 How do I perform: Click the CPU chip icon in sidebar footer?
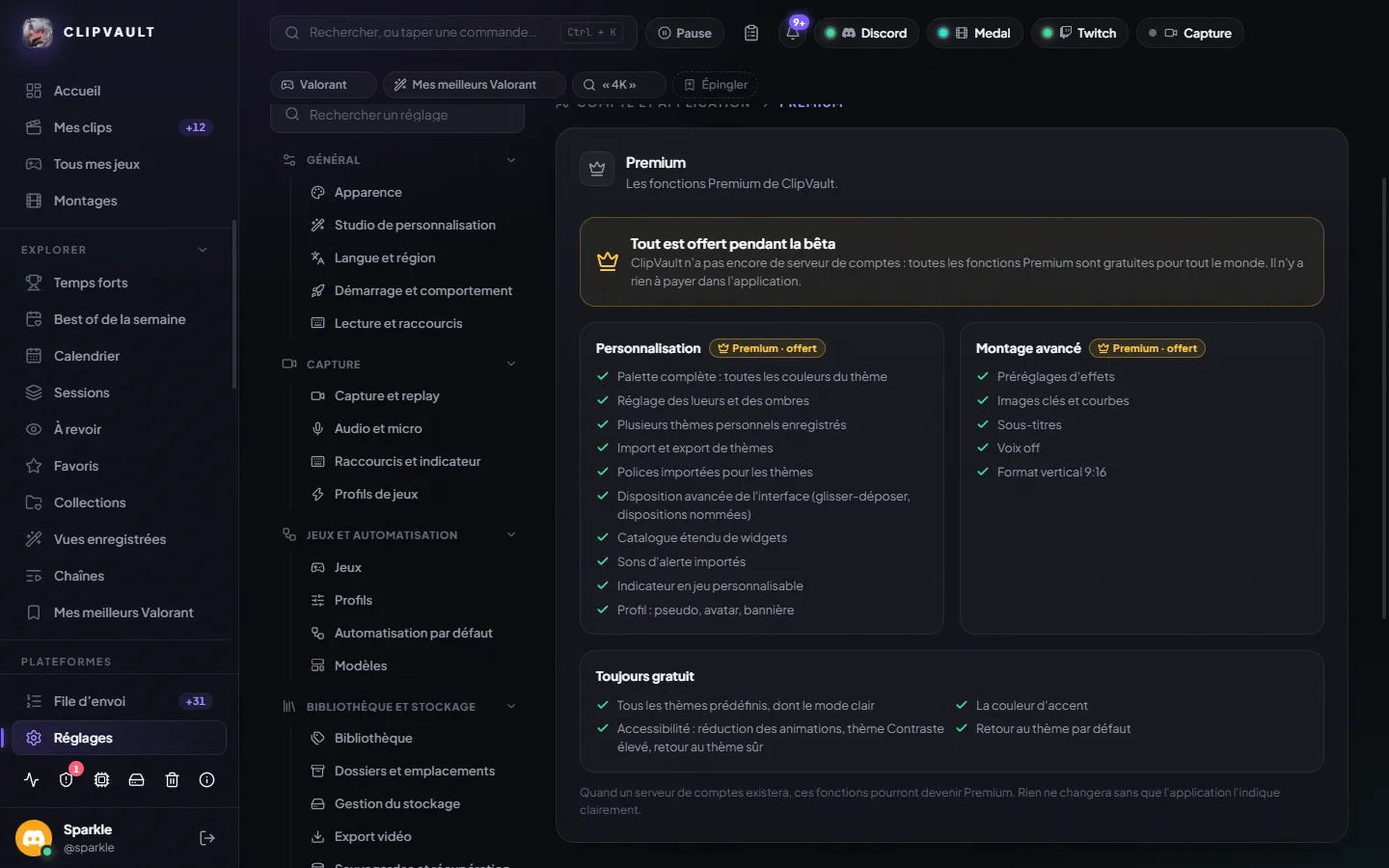pyautogui.click(x=101, y=780)
